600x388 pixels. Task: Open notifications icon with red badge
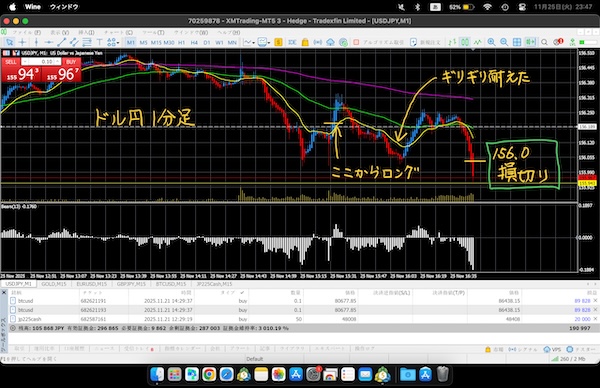[558, 42]
